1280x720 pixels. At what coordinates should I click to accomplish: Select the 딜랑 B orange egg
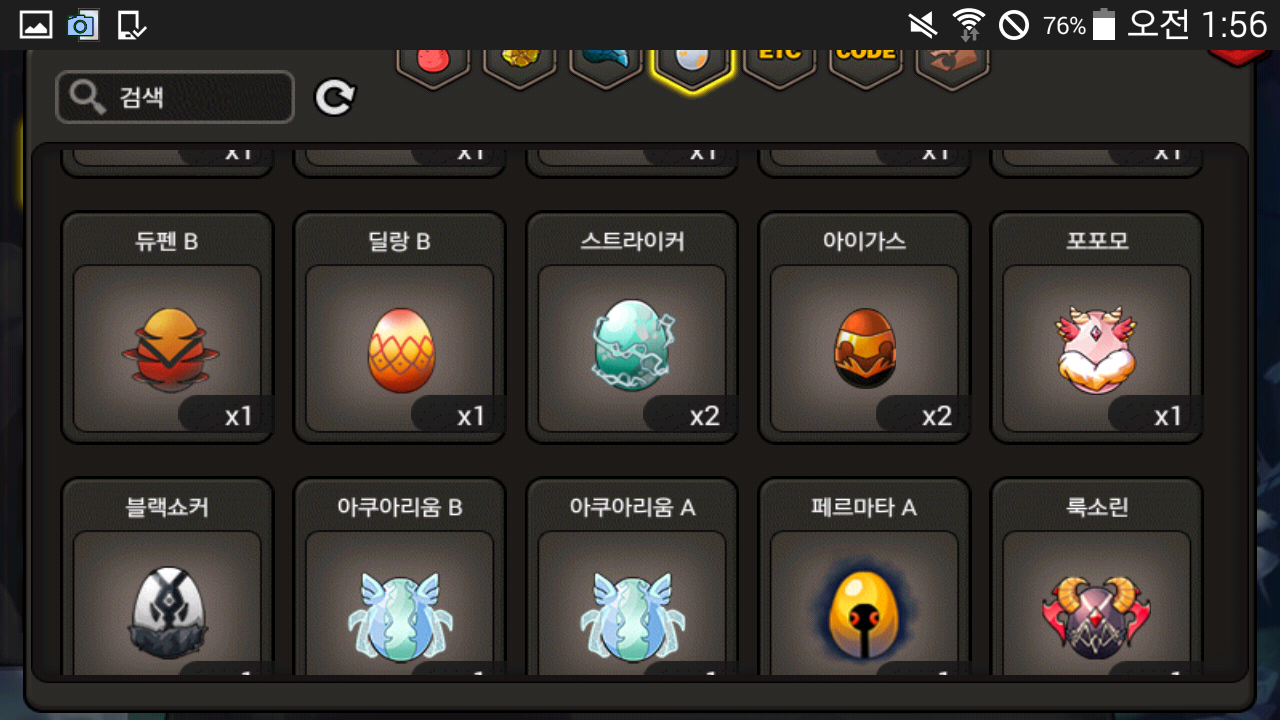point(399,328)
